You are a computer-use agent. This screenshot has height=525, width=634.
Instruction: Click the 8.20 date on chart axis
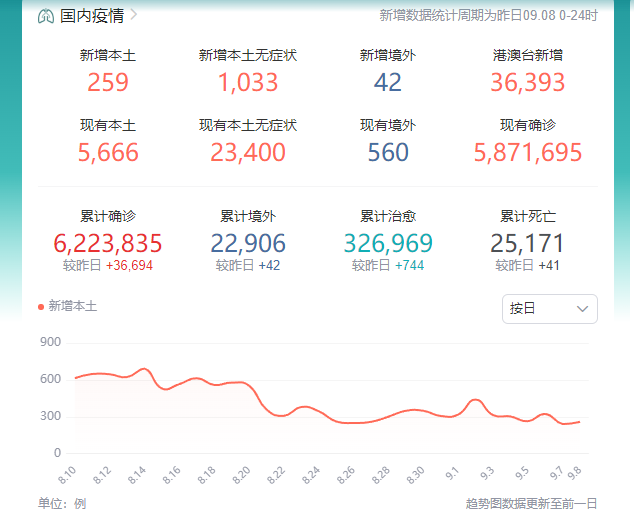click(241, 475)
